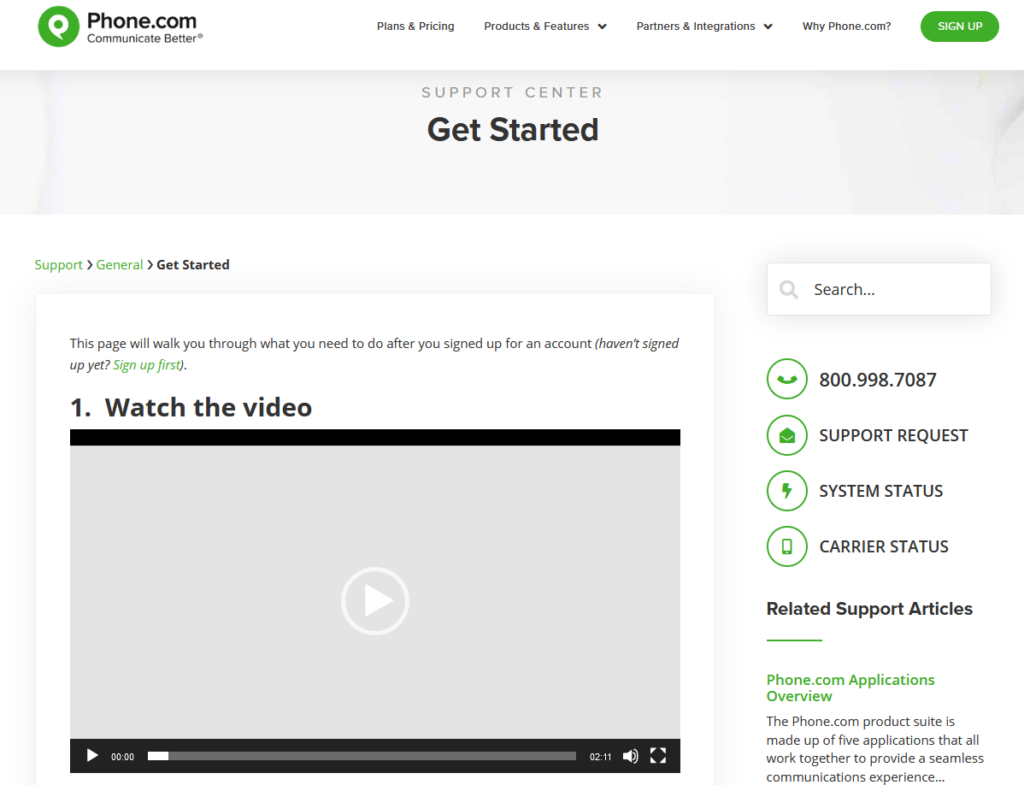Image resolution: width=1024 pixels, height=785 pixels.
Task: Go to the General breadcrumb link
Action: 120,264
